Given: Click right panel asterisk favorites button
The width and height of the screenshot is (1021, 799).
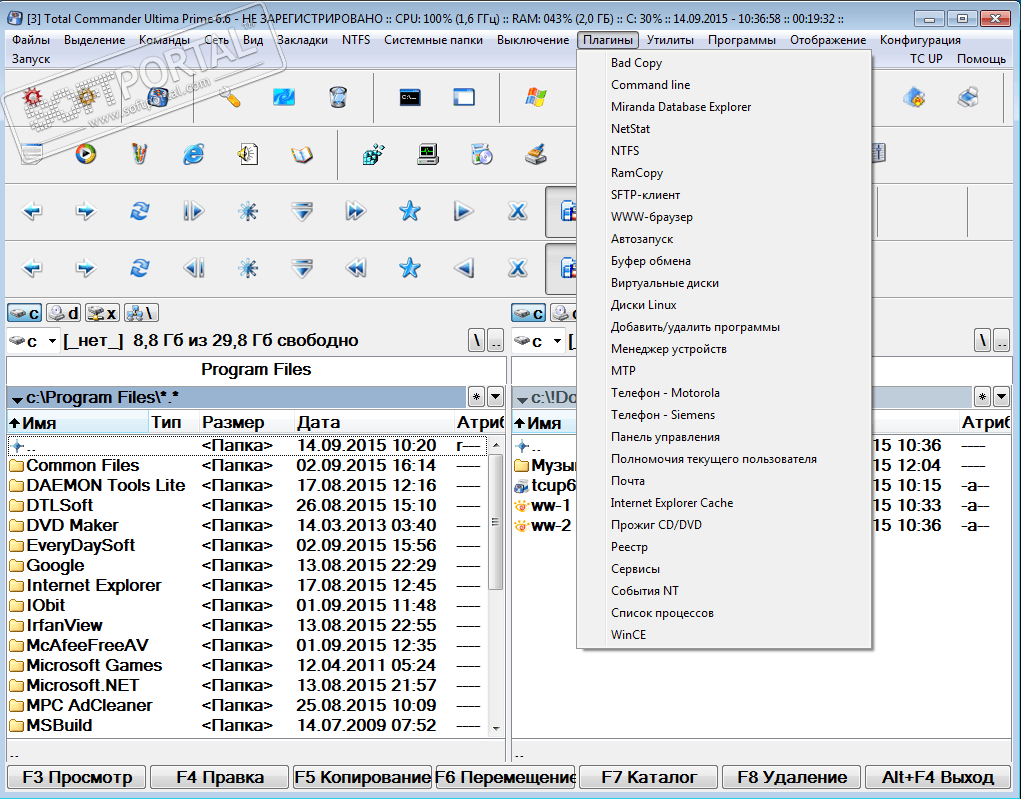Looking at the screenshot, I should coord(983,397).
